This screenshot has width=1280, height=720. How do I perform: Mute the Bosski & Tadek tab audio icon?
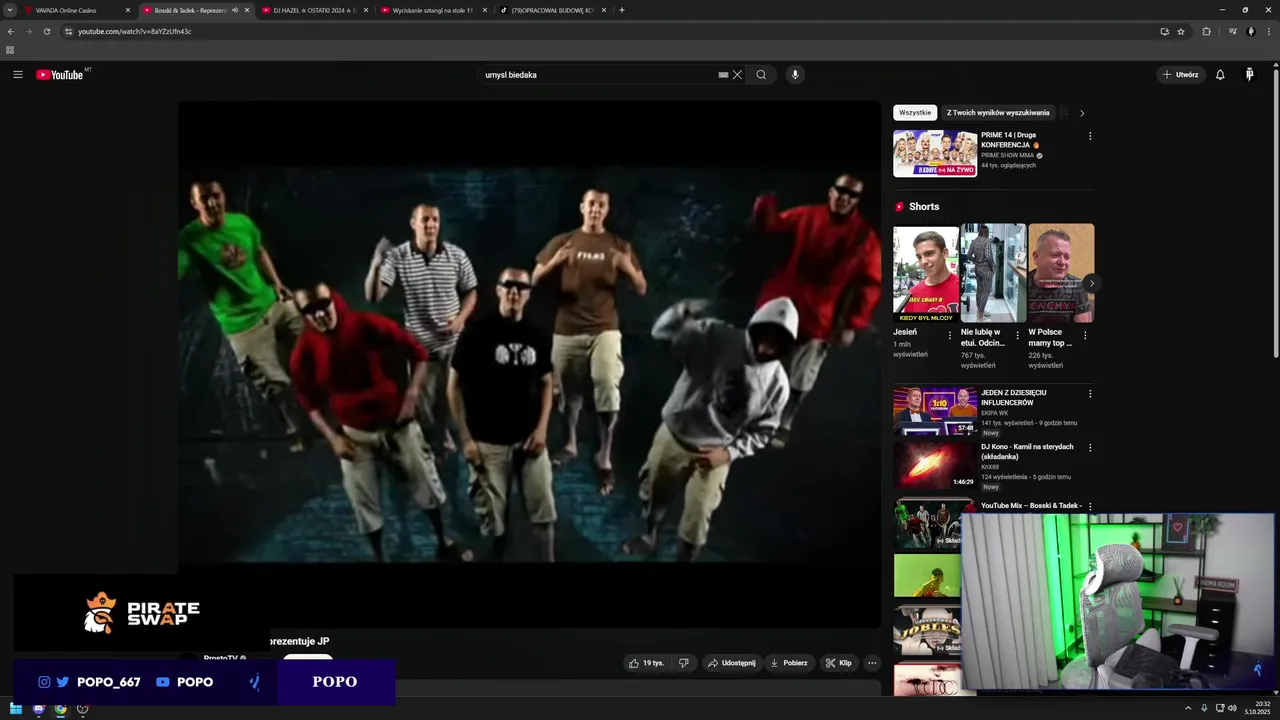[235, 10]
